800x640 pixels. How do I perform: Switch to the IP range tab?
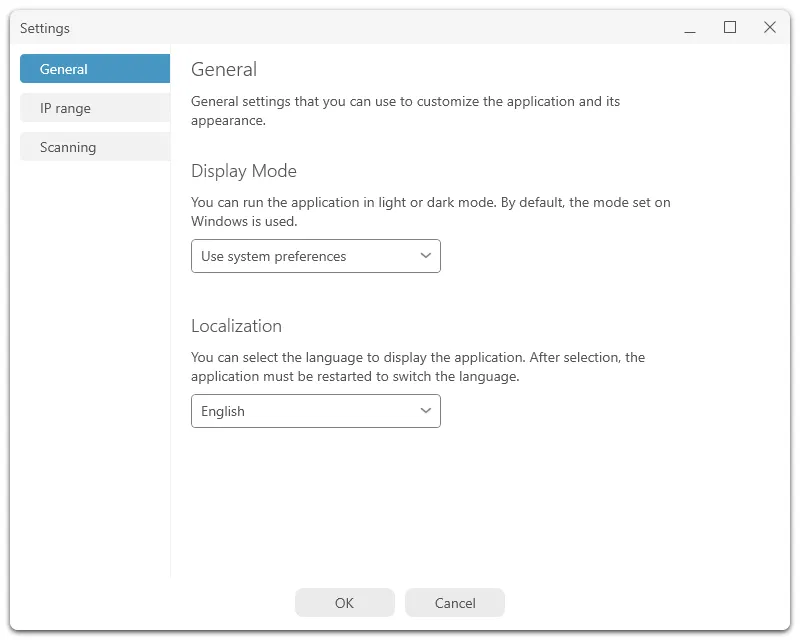(x=95, y=108)
